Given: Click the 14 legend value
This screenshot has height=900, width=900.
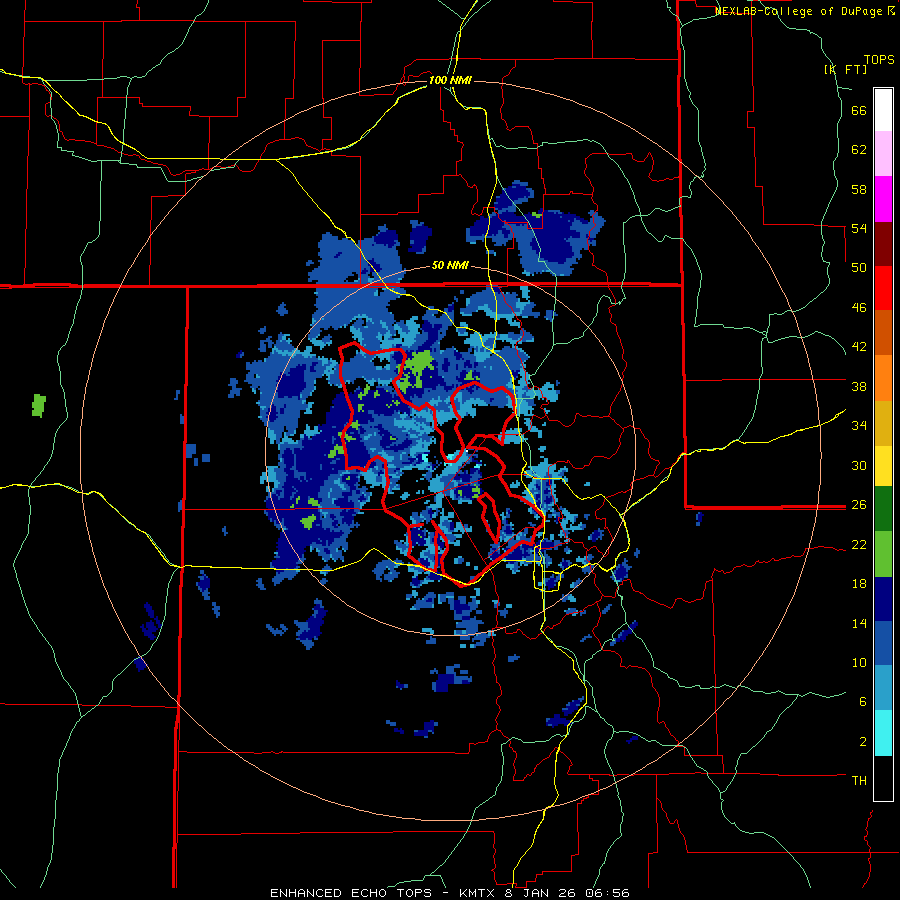Looking at the screenshot, I should [859, 623].
